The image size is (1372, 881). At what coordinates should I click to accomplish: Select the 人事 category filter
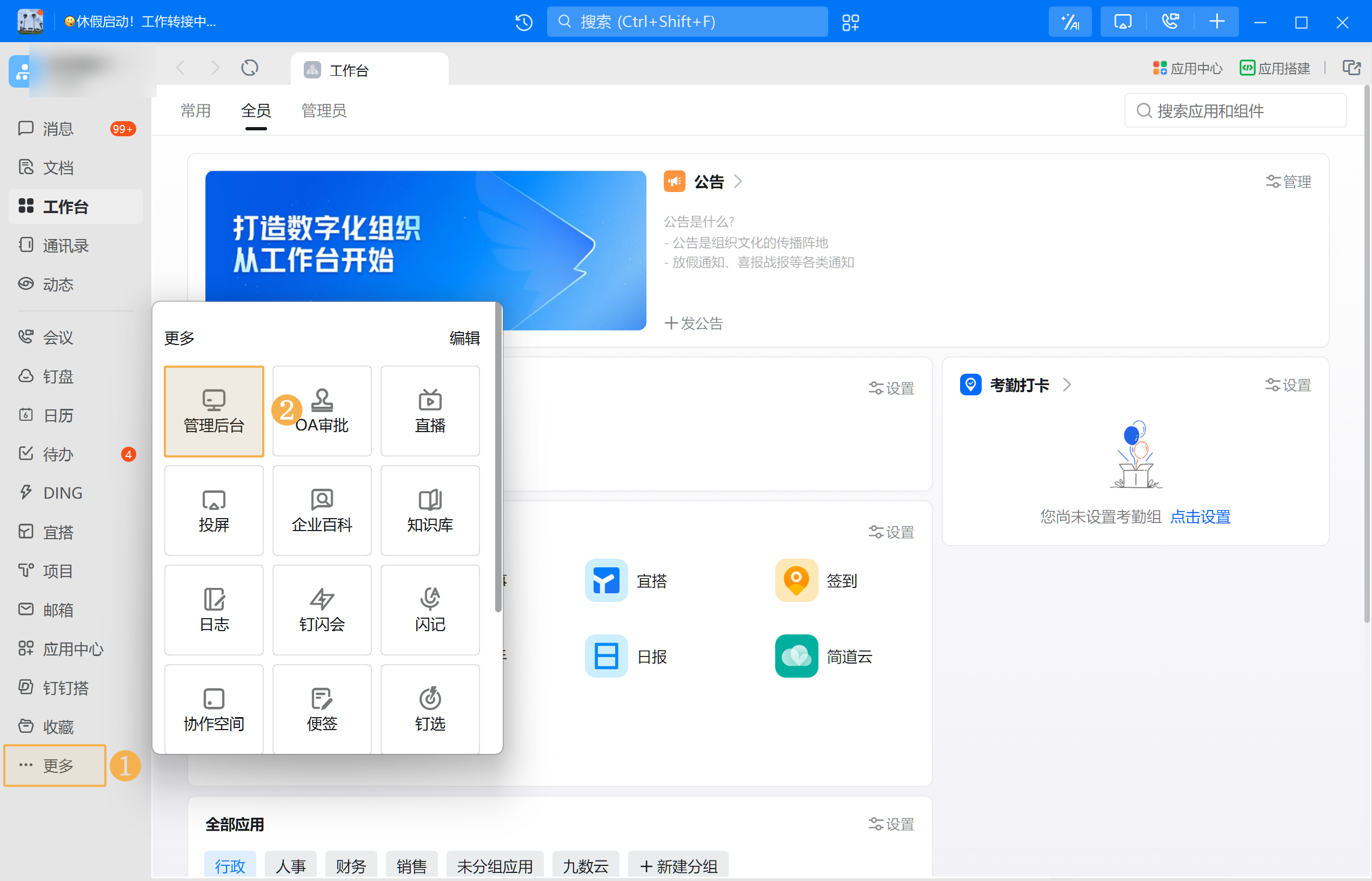pos(290,865)
